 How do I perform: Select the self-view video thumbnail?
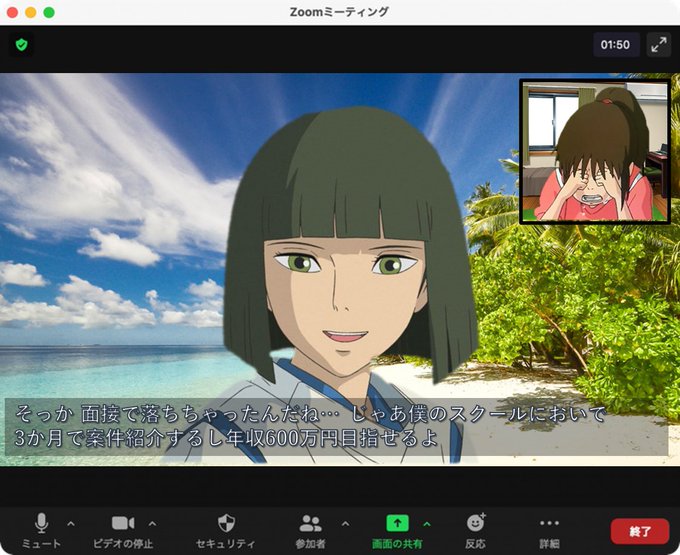click(x=595, y=151)
